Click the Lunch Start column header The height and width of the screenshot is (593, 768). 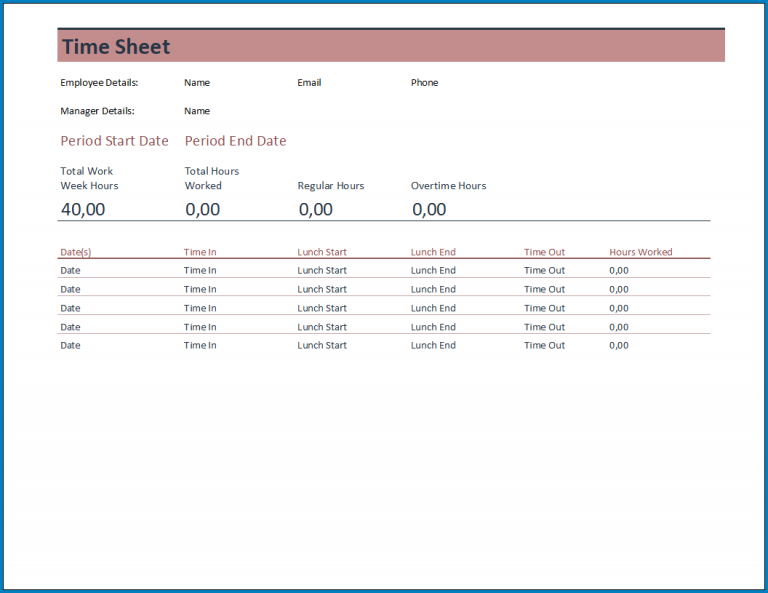(x=322, y=252)
